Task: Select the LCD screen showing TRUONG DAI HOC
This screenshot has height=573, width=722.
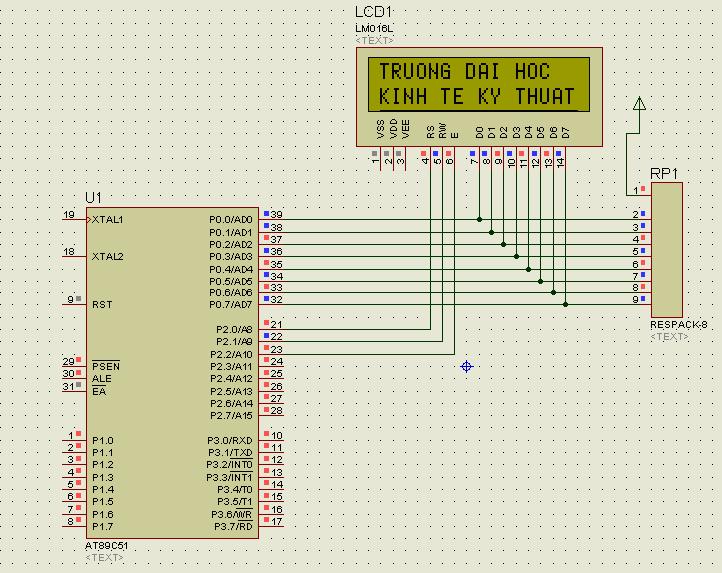Action: (x=479, y=84)
